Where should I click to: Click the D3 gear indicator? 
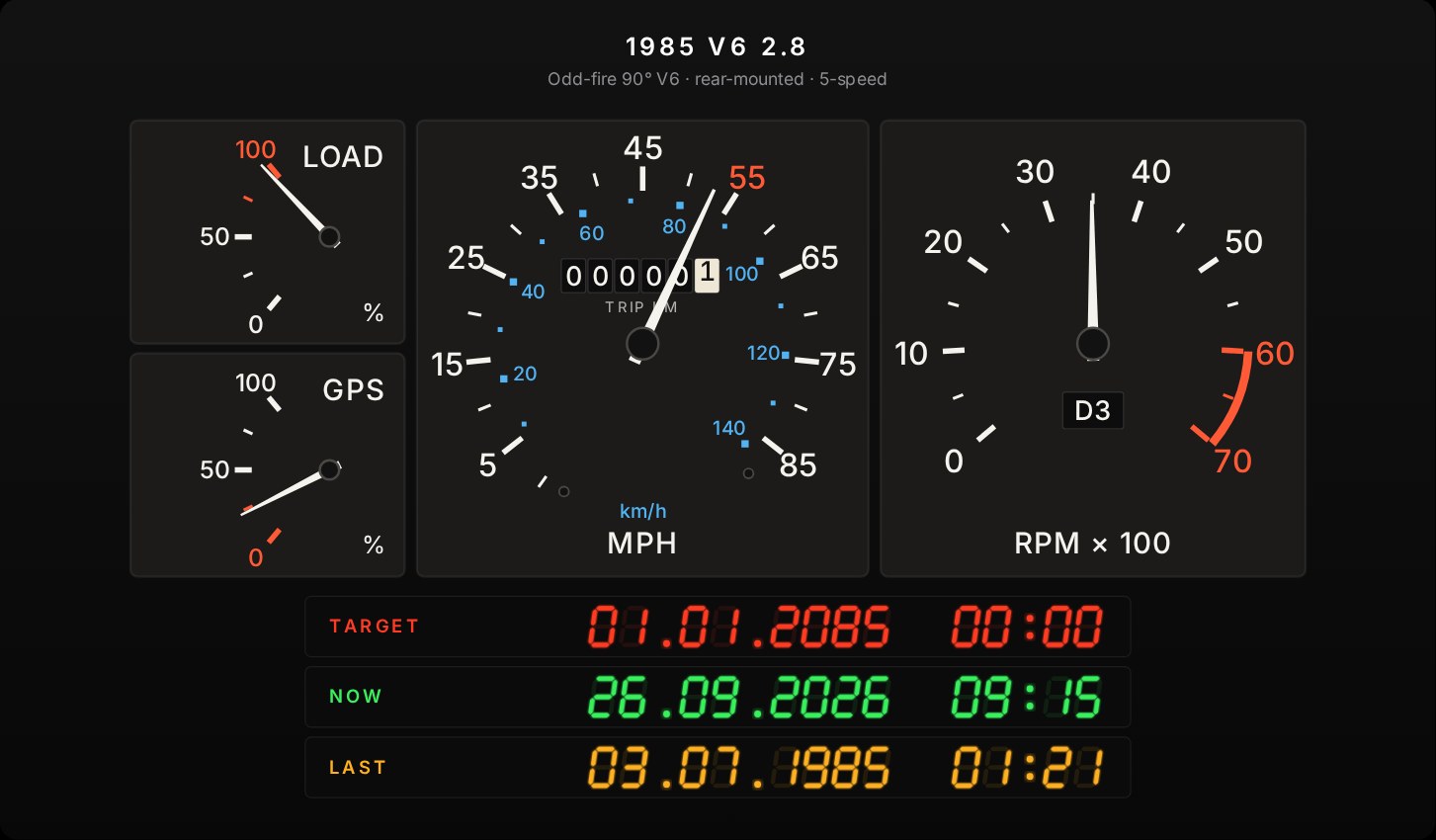click(1092, 410)
